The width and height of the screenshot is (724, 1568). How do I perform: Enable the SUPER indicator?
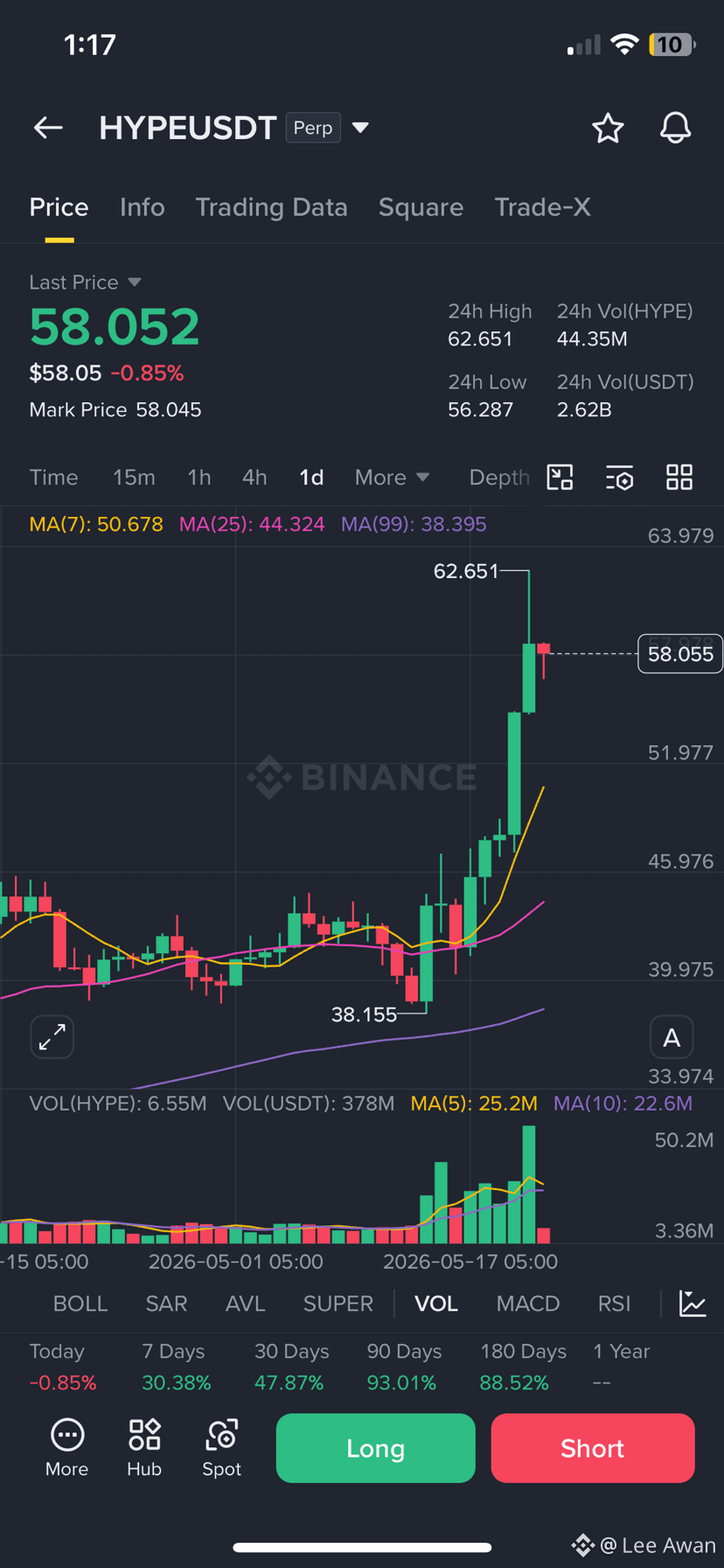coord(338,1303)
